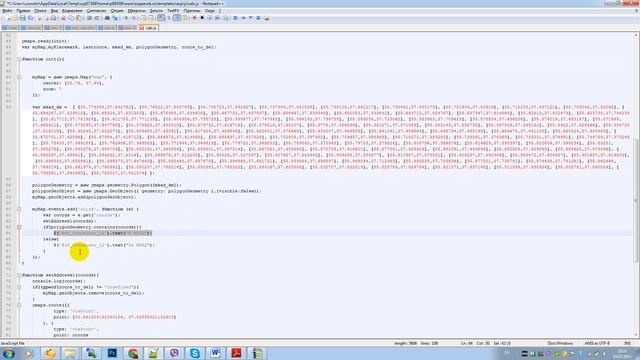Collapse the if(polygonGeometry.contains fold marker
This screenshot has width=640, height=360.
click(x=19, y=227)
